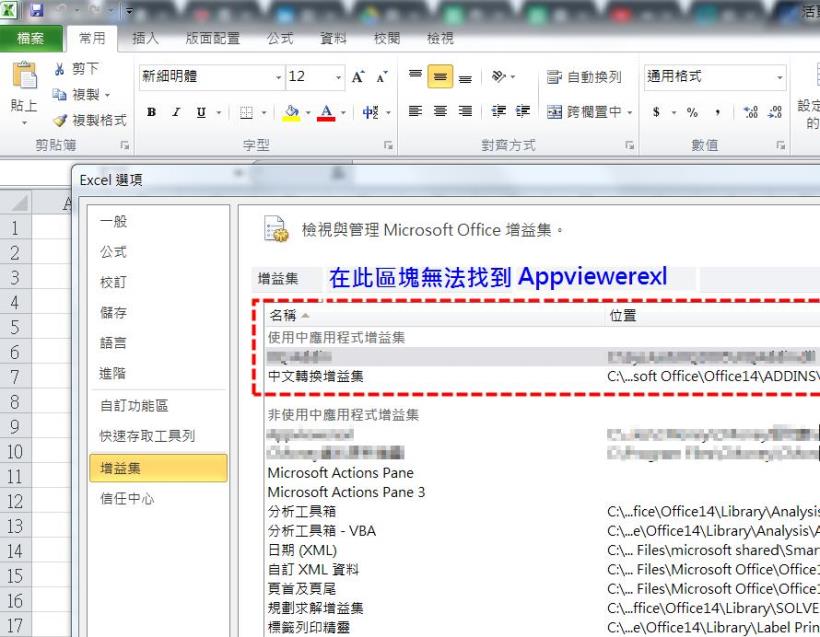The height and width of the screenshot is (637, 820).
Task: Click the Copy (複製) icon
Action: pyautogui.click(x=59, y=95)
